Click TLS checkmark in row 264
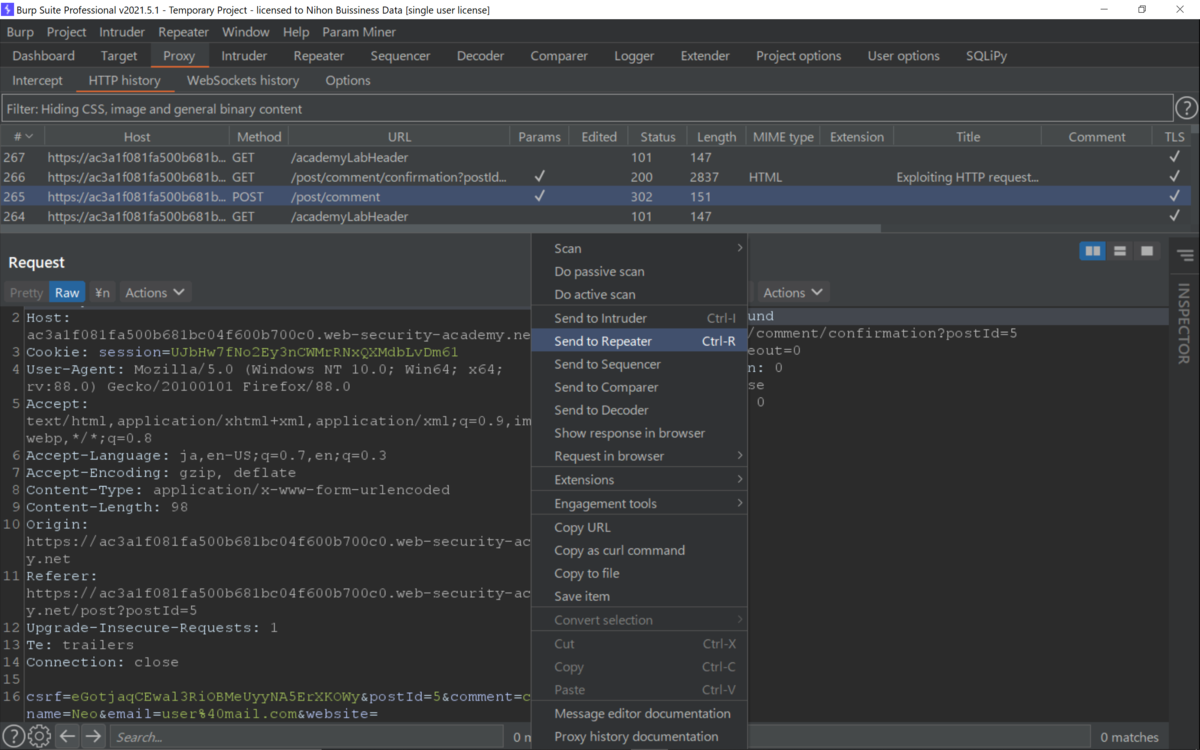The image size is (1200, 750). point(1174,217)
